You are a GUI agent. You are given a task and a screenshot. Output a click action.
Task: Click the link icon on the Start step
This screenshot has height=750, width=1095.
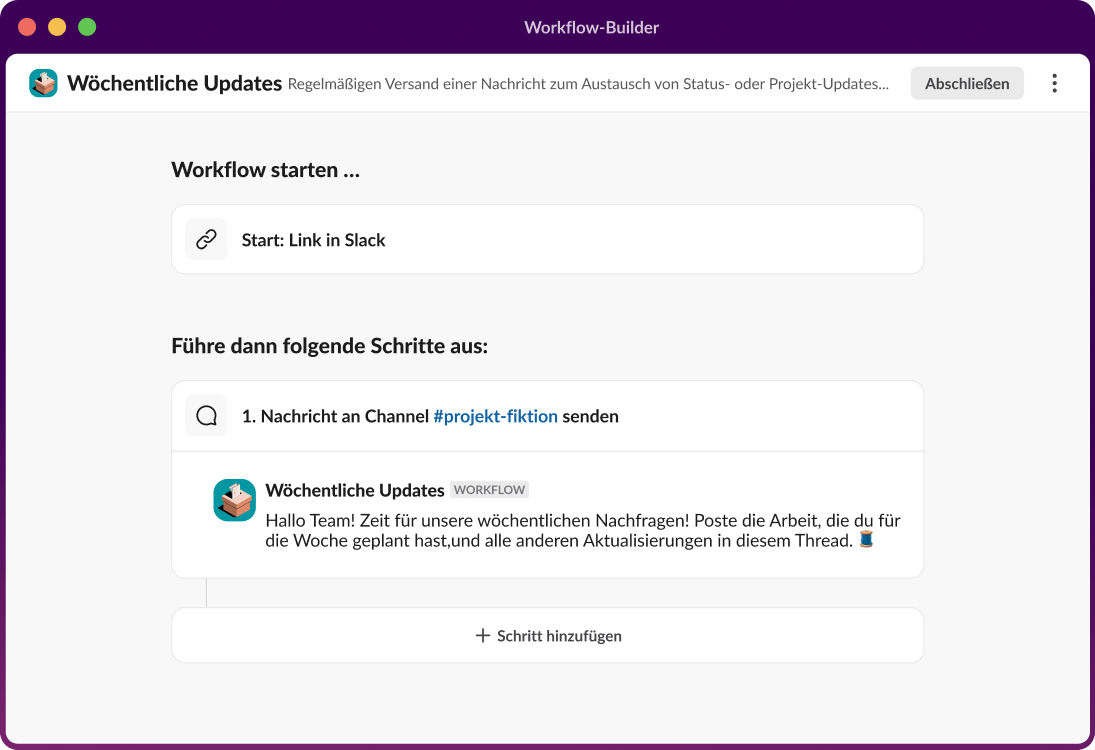coord(206,239)
